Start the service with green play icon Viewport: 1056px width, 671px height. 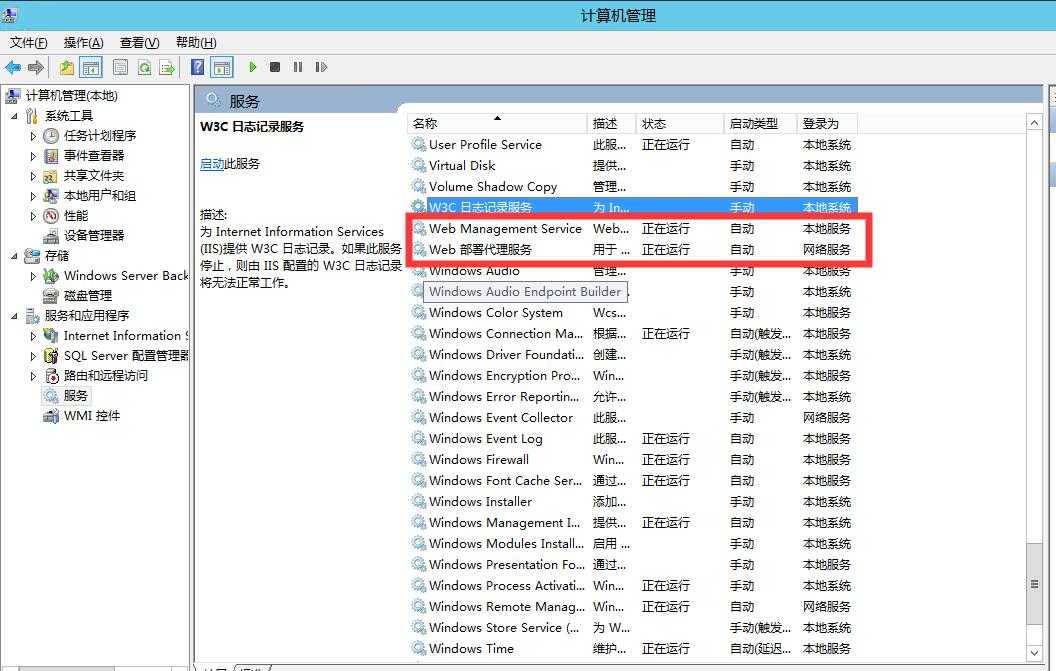tap(253, 67)
